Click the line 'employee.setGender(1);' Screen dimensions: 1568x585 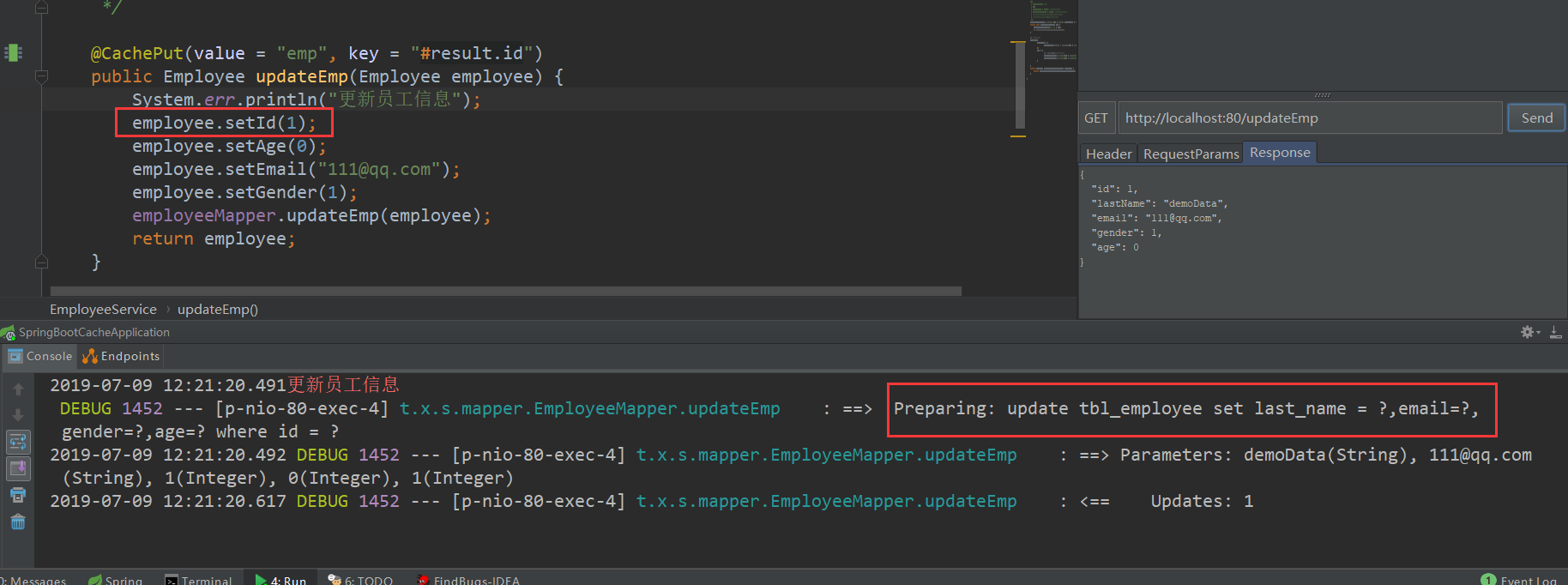coord(244,192)
